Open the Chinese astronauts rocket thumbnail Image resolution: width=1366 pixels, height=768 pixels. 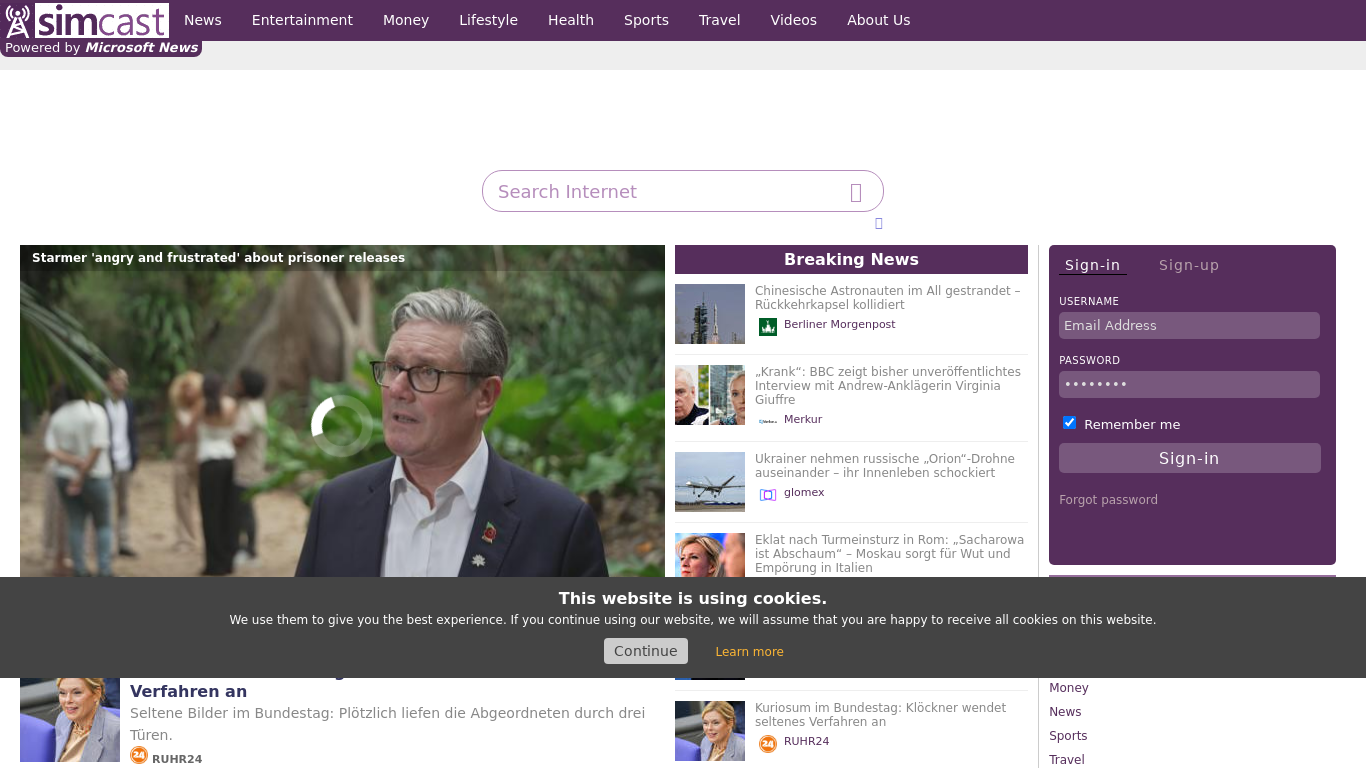710,314
